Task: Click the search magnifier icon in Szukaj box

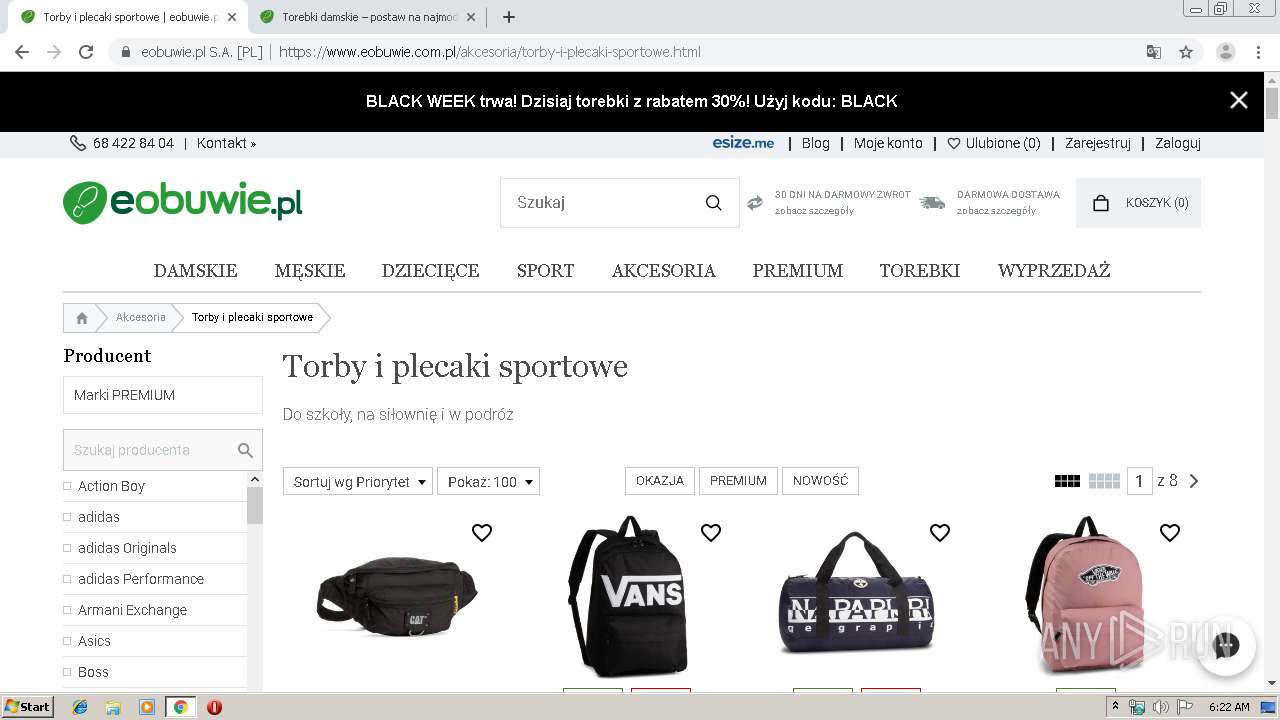Action: pos(713,203)
